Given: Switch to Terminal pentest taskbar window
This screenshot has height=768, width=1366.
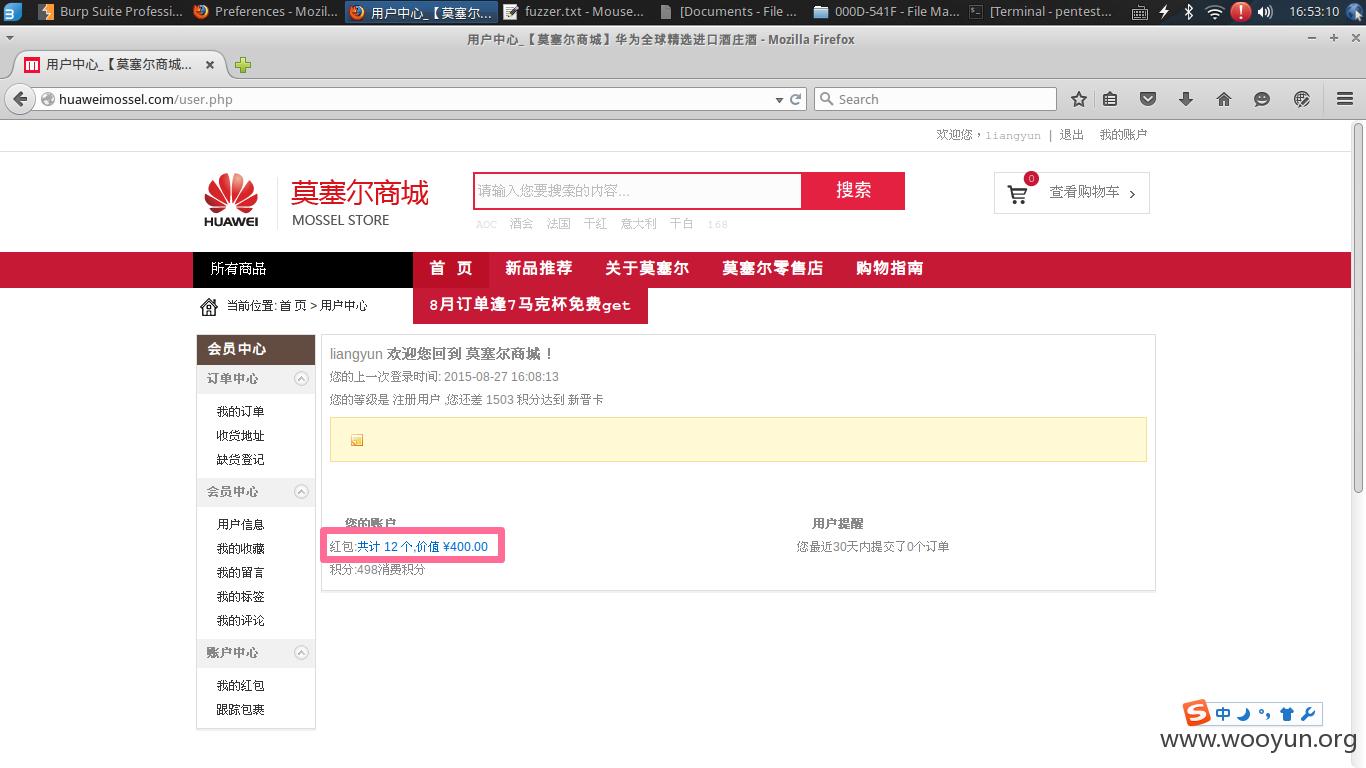Looking at the screenshot, I should 1040,12.
